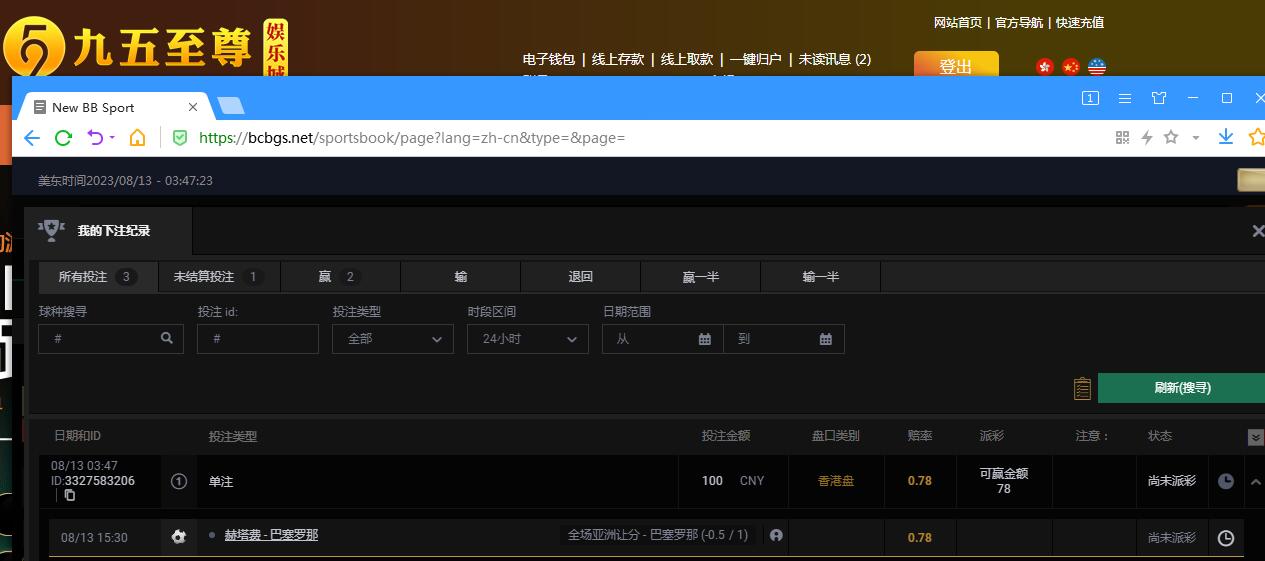This screenshot has height=561, width=1265.
Task: Open the 一键归户 link
Action: click(x=756, y=60)
